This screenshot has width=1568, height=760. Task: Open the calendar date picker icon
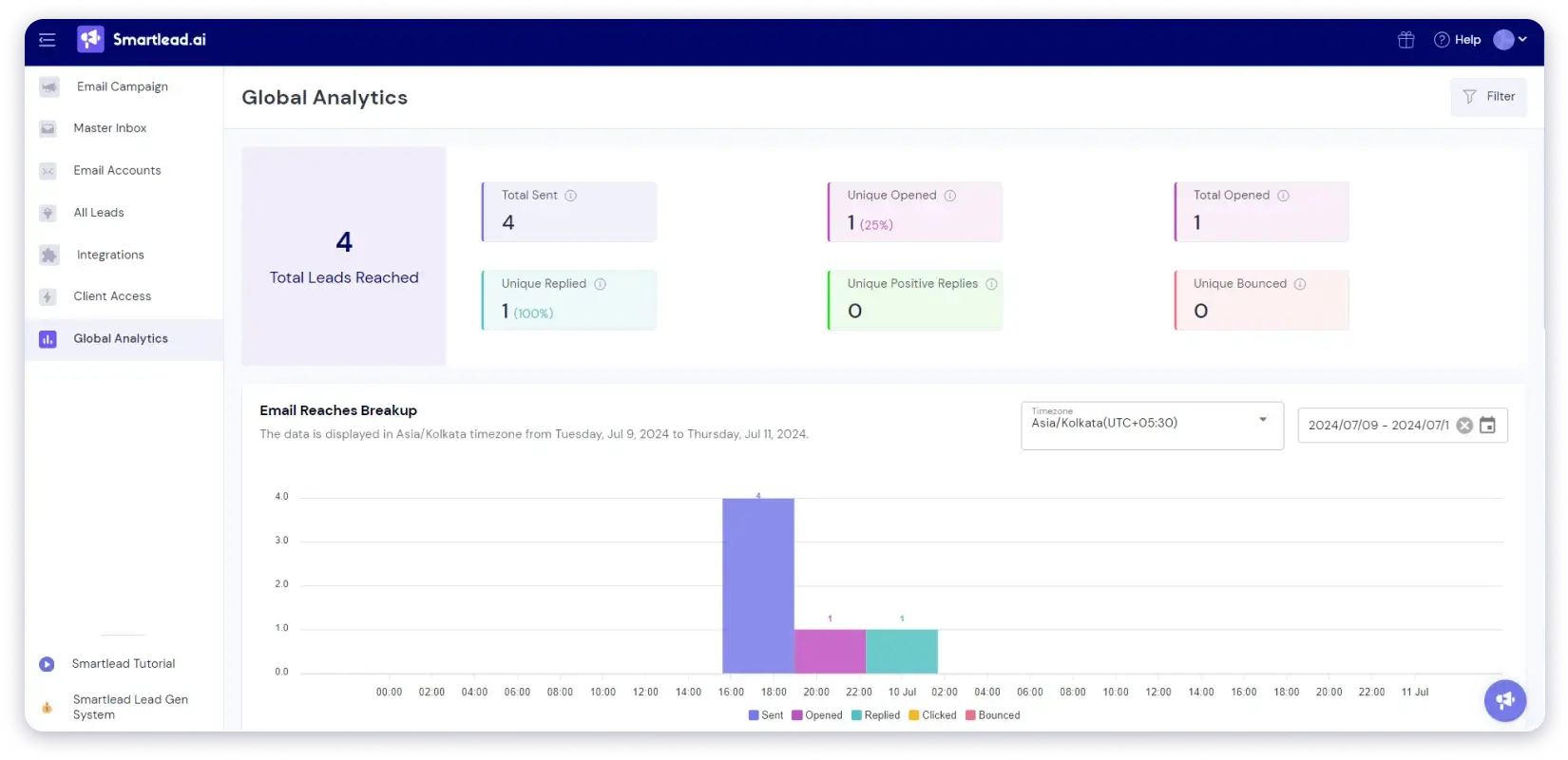pyautogui.click(x=1487, y=426)
